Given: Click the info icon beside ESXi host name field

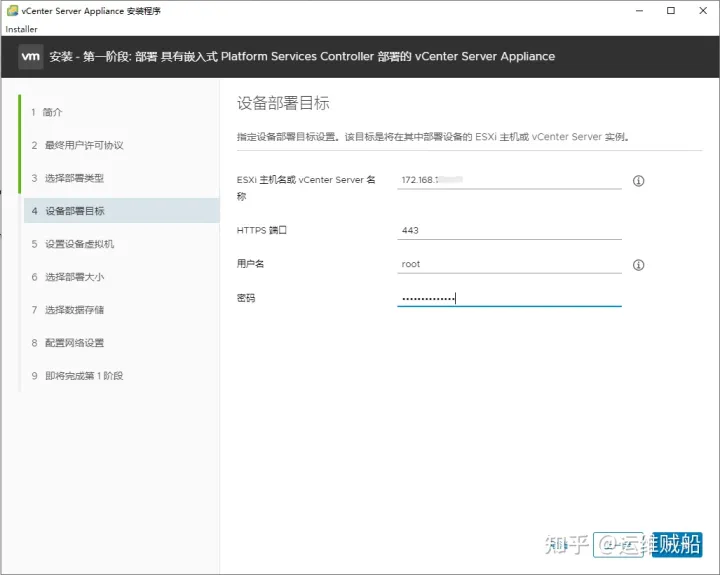Looking at the screenshot, I should [638, 181].
